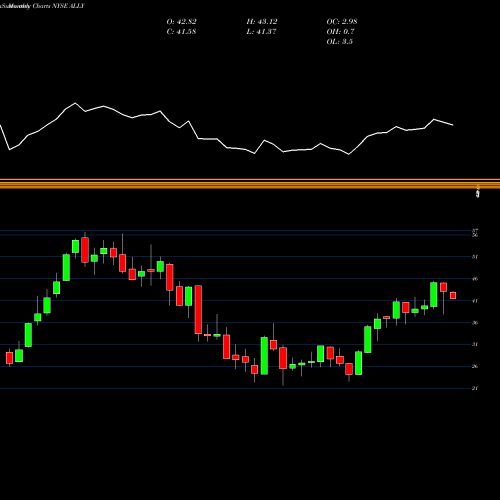Click the 36 price axis label
This screenshot has width=500, height=500.
pos(475,322)
